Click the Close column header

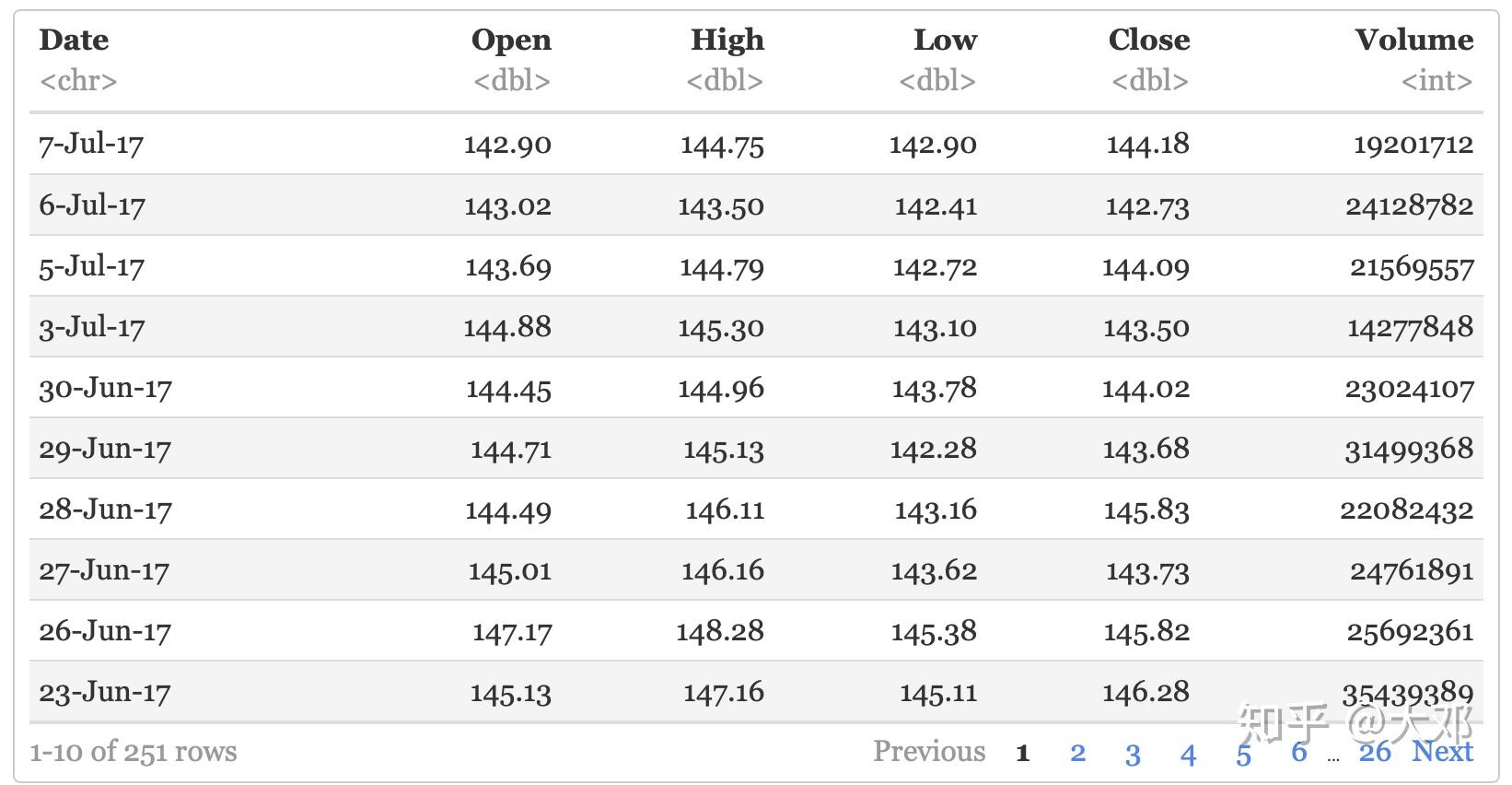(1148, 41)
